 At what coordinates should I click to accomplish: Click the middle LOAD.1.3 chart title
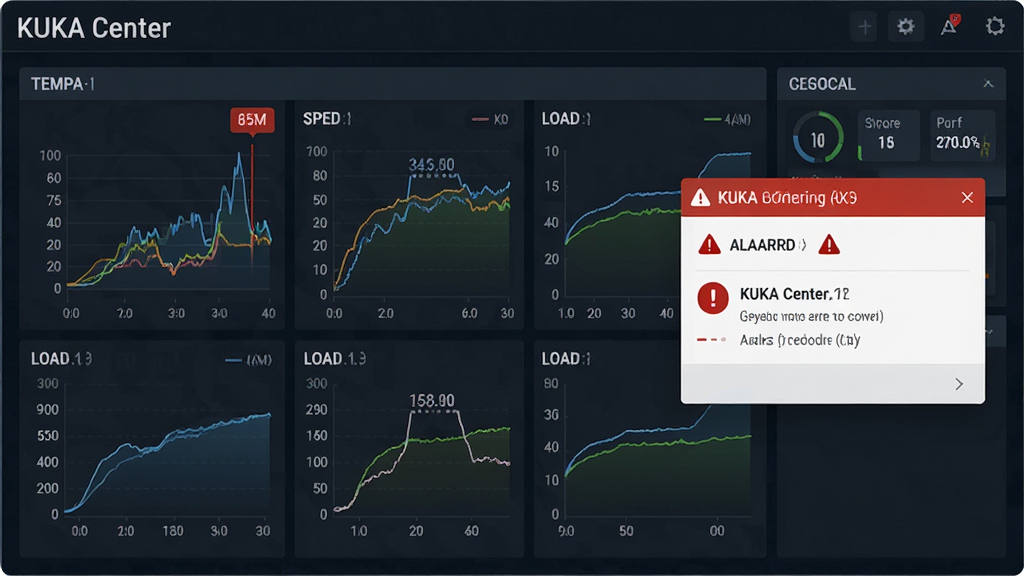pos(334,359)
